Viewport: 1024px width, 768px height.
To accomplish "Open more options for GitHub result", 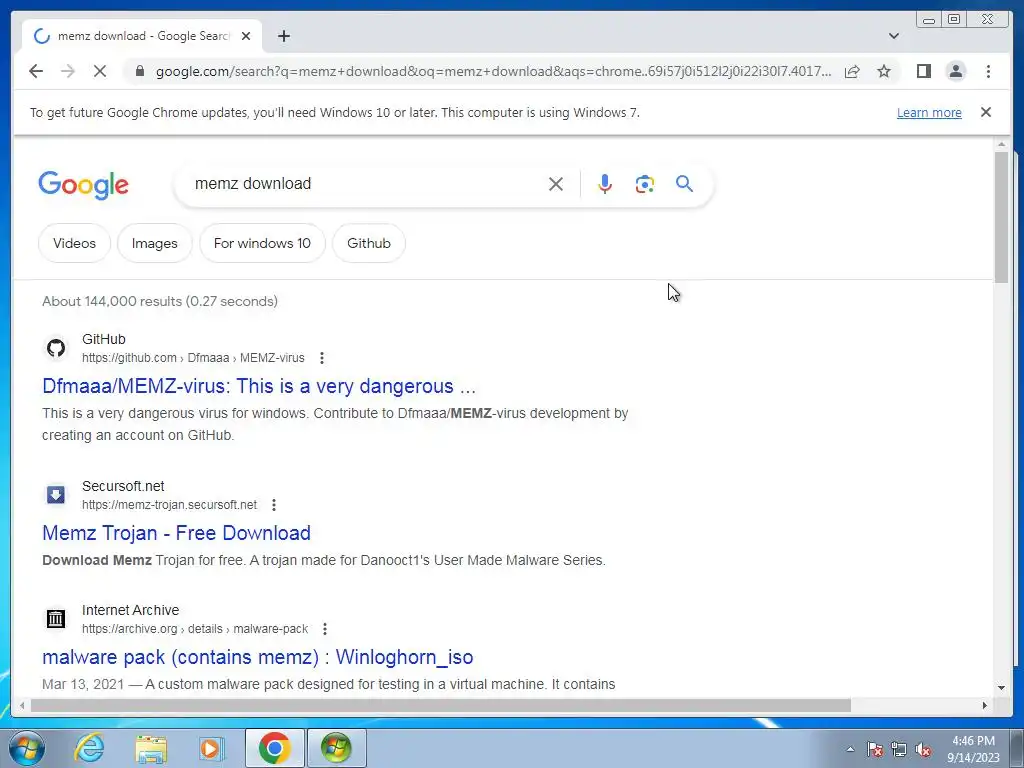I will coord(321,358).
